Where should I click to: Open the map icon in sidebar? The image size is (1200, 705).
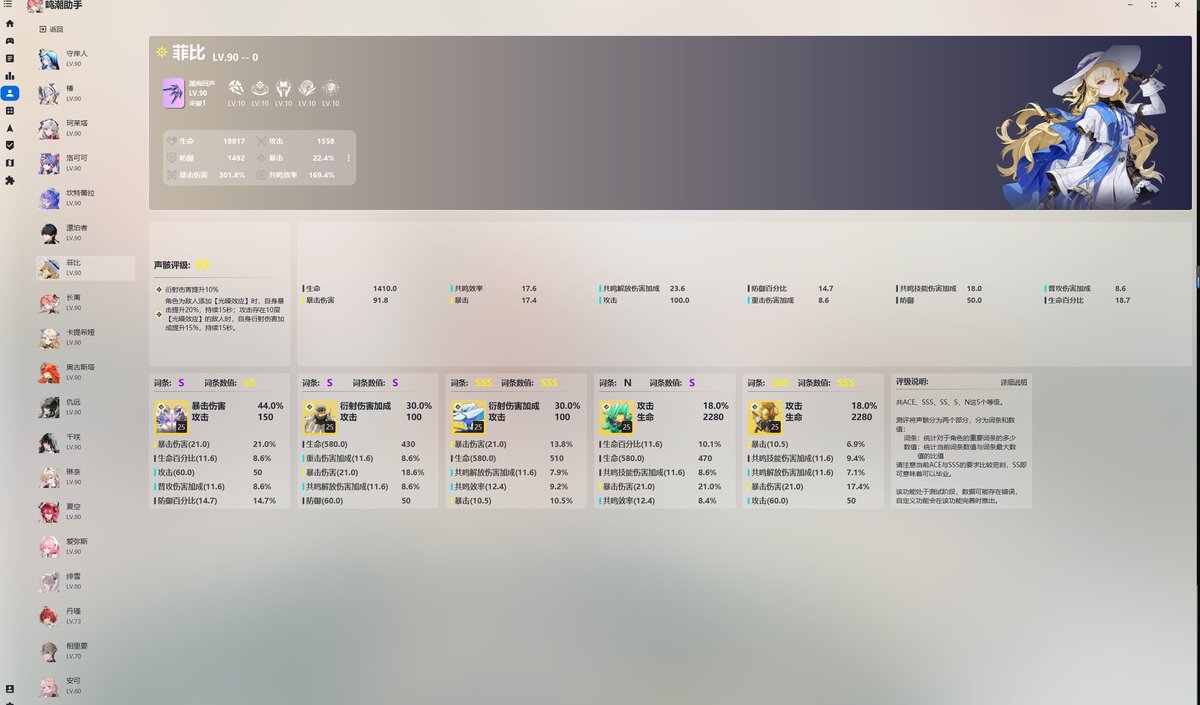[x=10, y=163]
